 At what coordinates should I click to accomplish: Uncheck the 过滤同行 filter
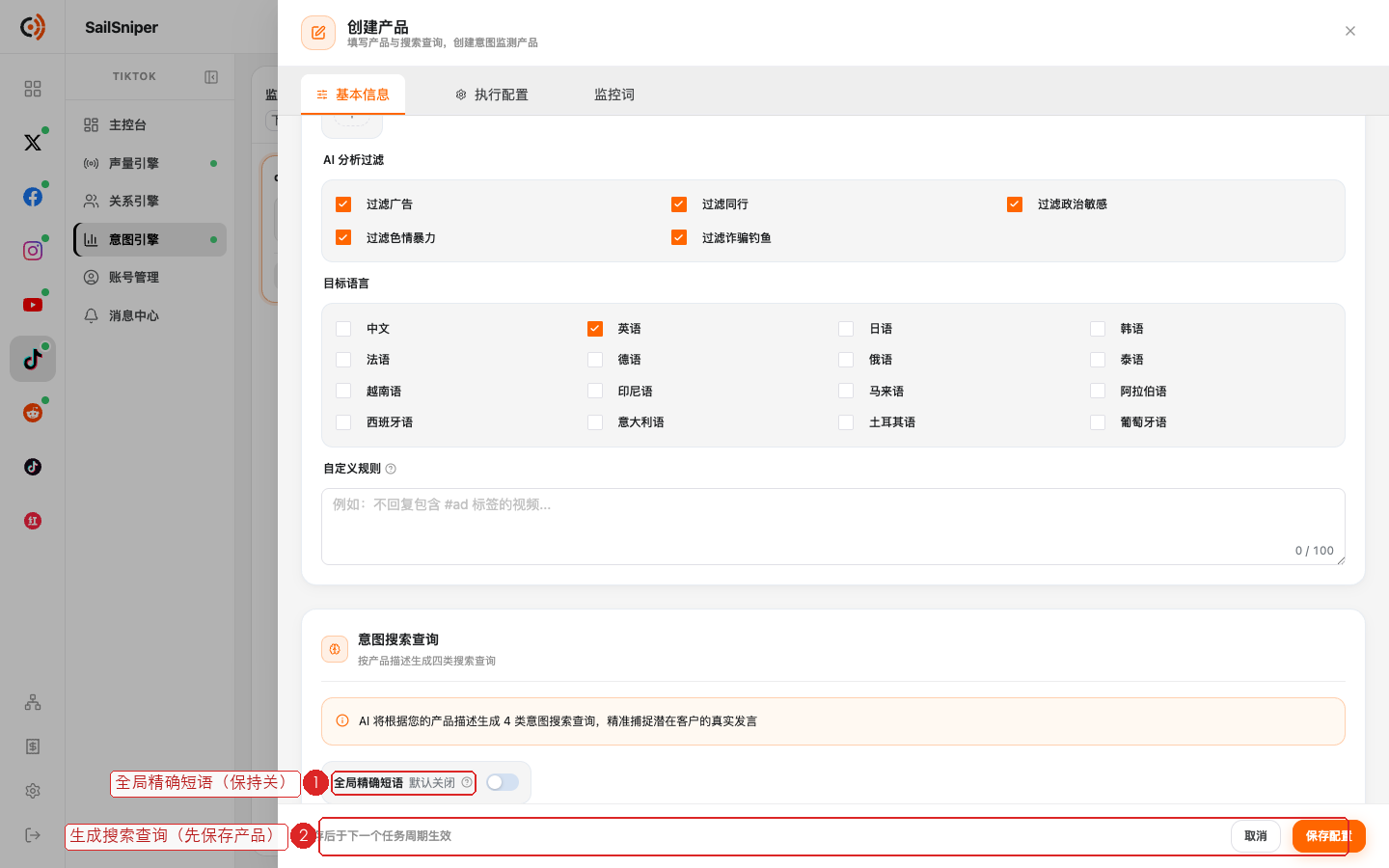click(x=679, y=204)
